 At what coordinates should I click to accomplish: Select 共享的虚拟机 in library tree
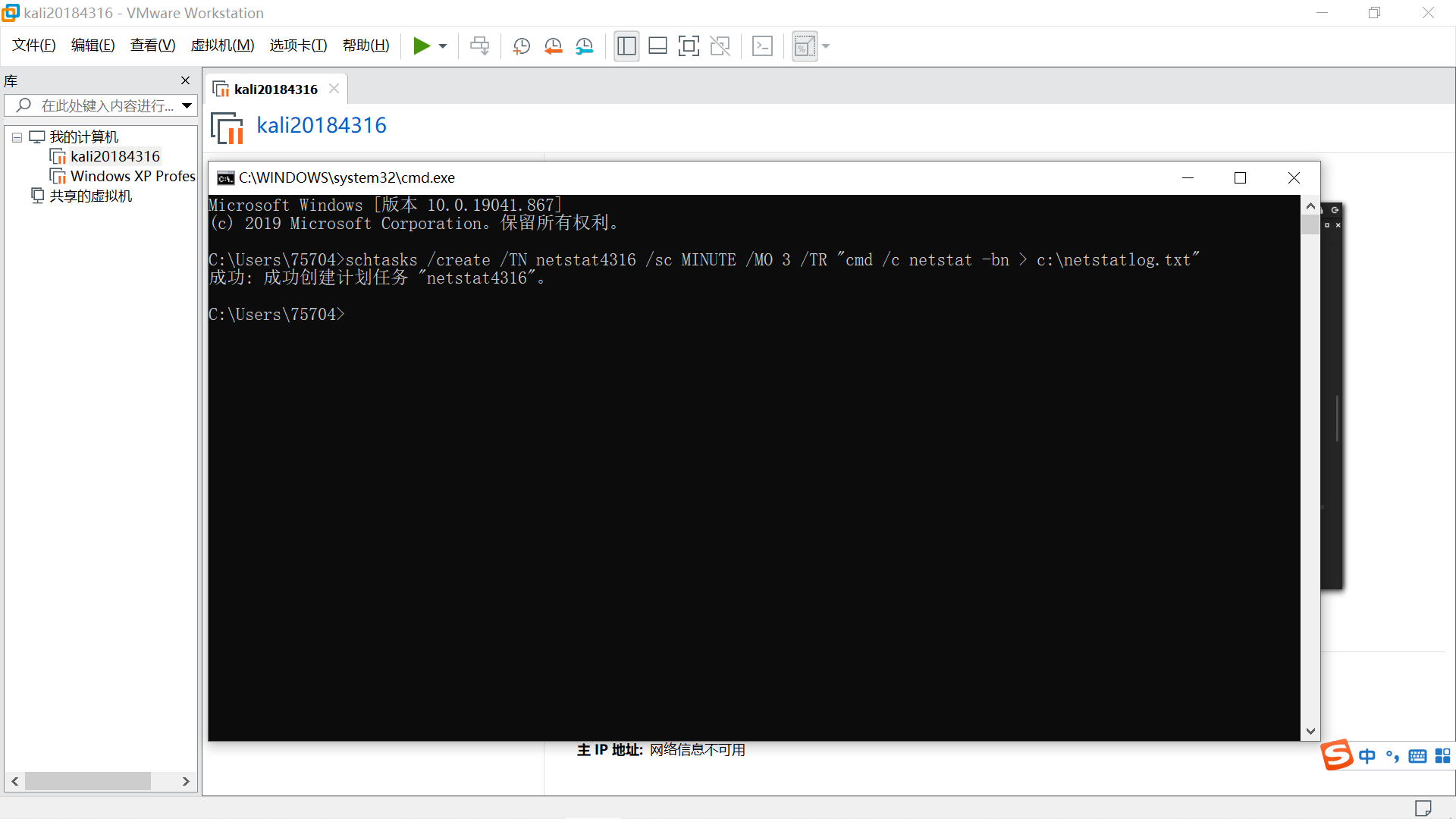point(90,196)
